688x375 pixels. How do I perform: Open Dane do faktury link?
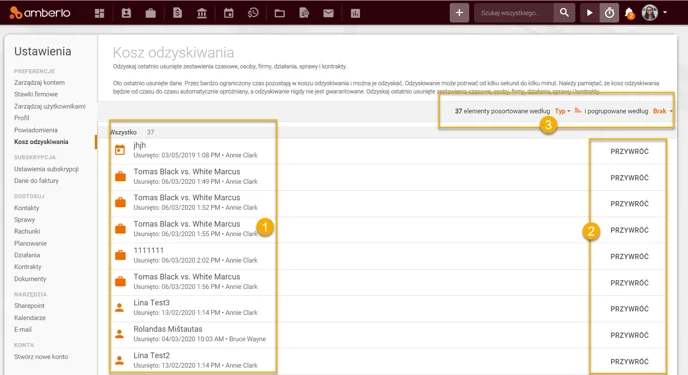pos(36,181)
